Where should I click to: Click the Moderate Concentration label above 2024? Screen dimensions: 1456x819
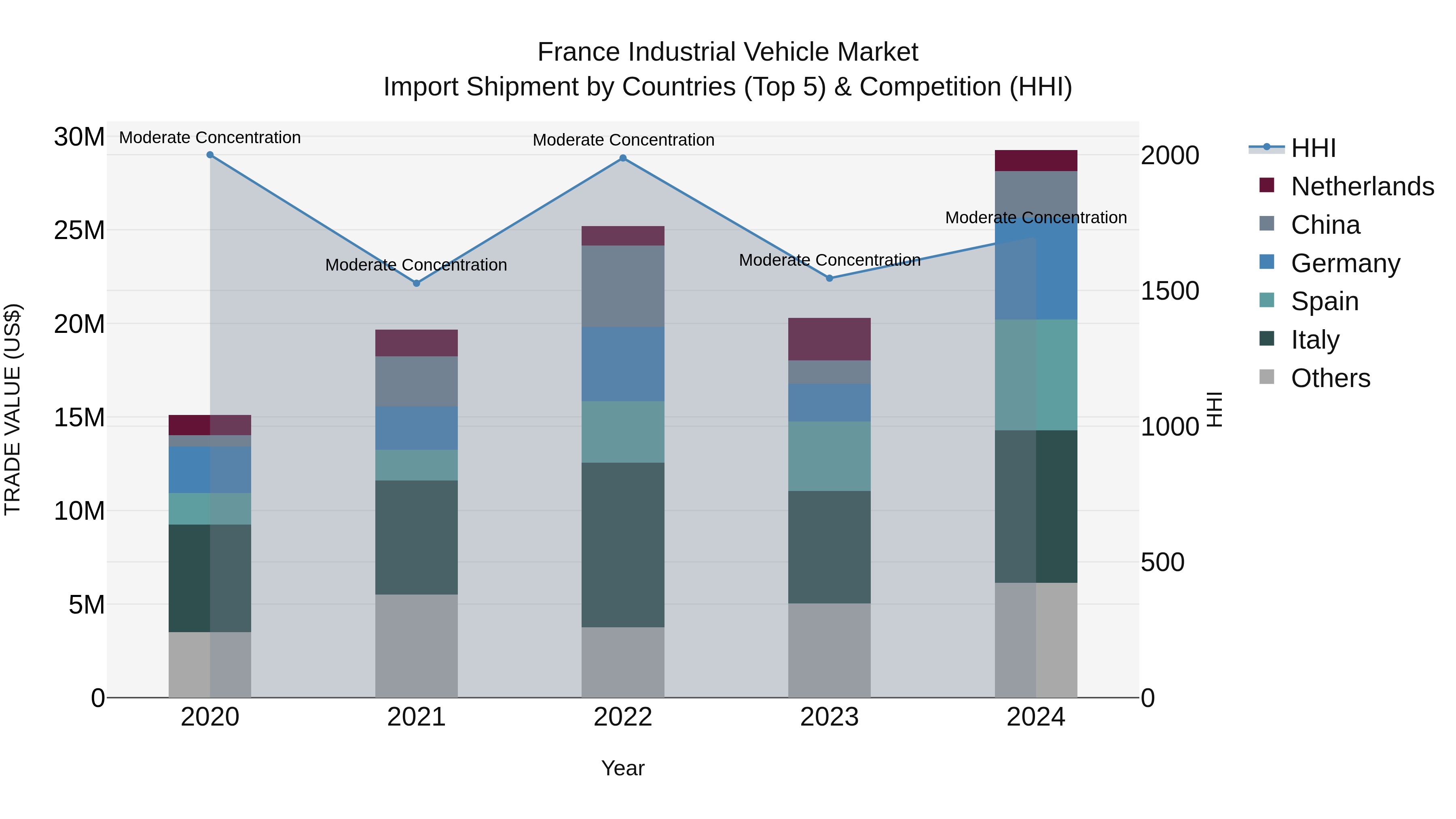tap(1036, 218)
